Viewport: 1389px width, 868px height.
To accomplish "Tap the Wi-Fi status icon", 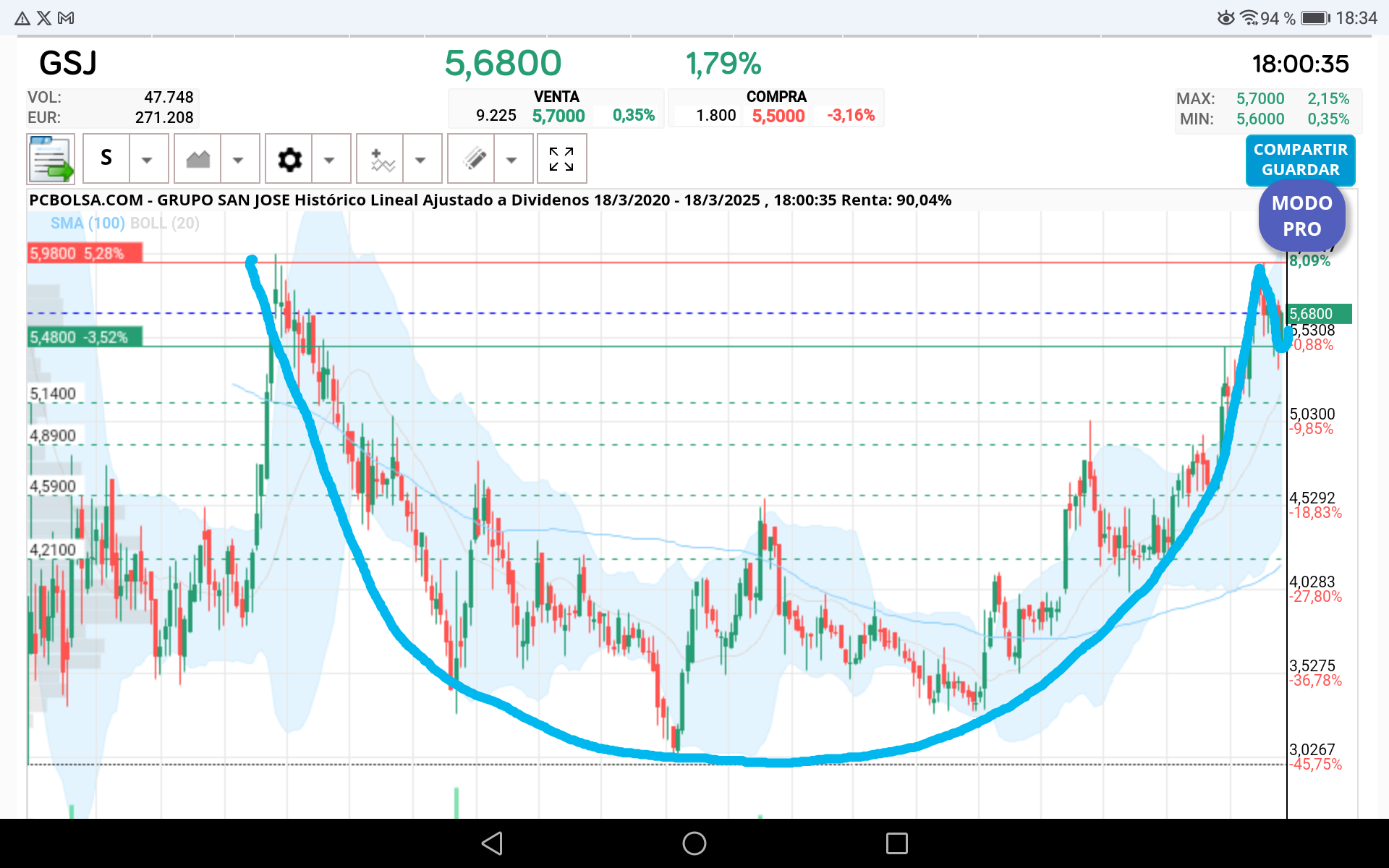I will pyautogui.click(x=1249, y=18).
